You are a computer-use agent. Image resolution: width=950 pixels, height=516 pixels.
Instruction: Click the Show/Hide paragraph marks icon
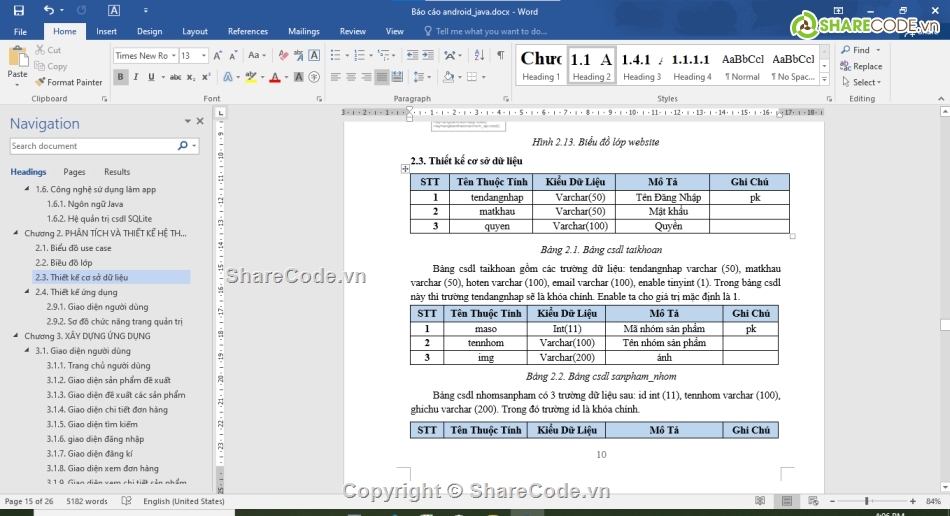point(500,56)
